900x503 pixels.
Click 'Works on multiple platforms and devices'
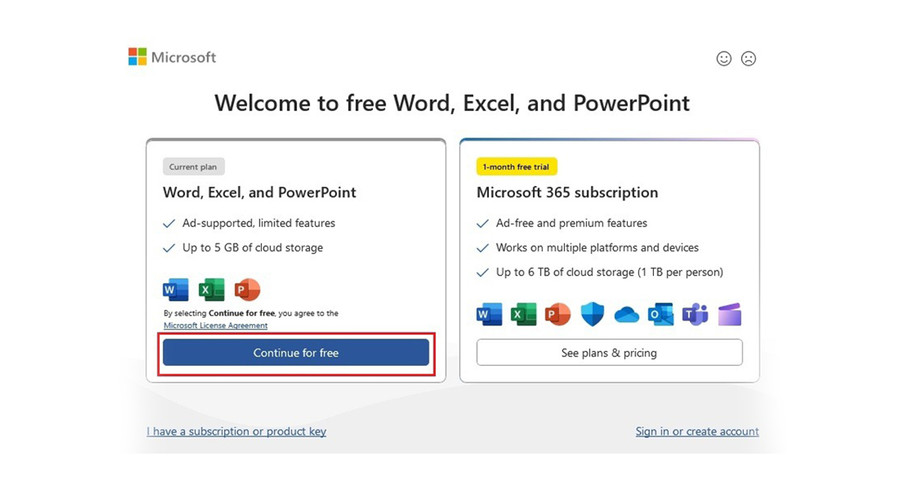(x=598, y=247)
